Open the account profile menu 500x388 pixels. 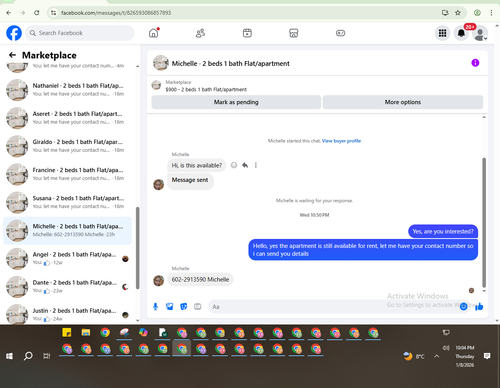[x=480, y=33]
